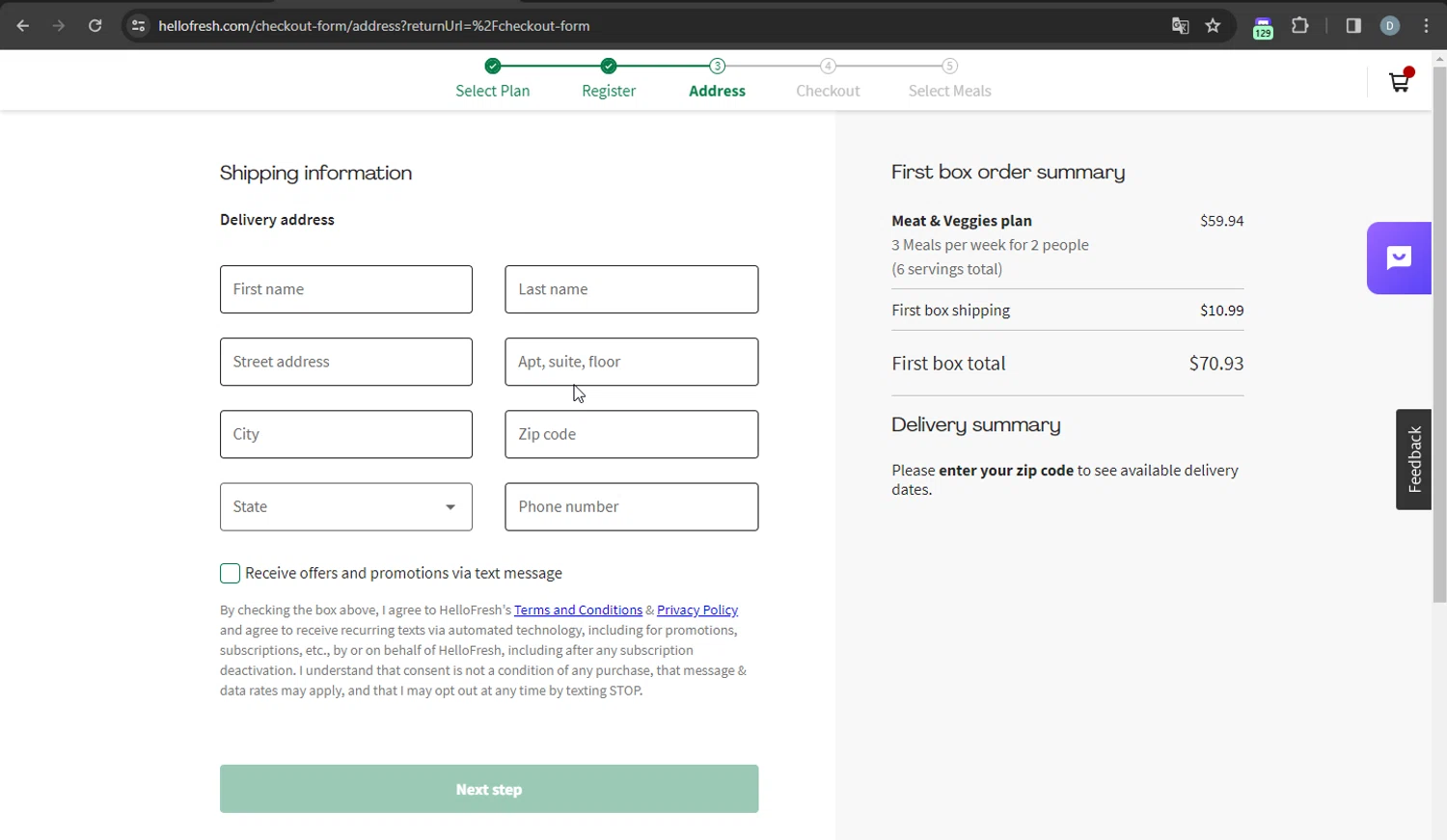Toggle the browser side panel icon

point(1353,26)
